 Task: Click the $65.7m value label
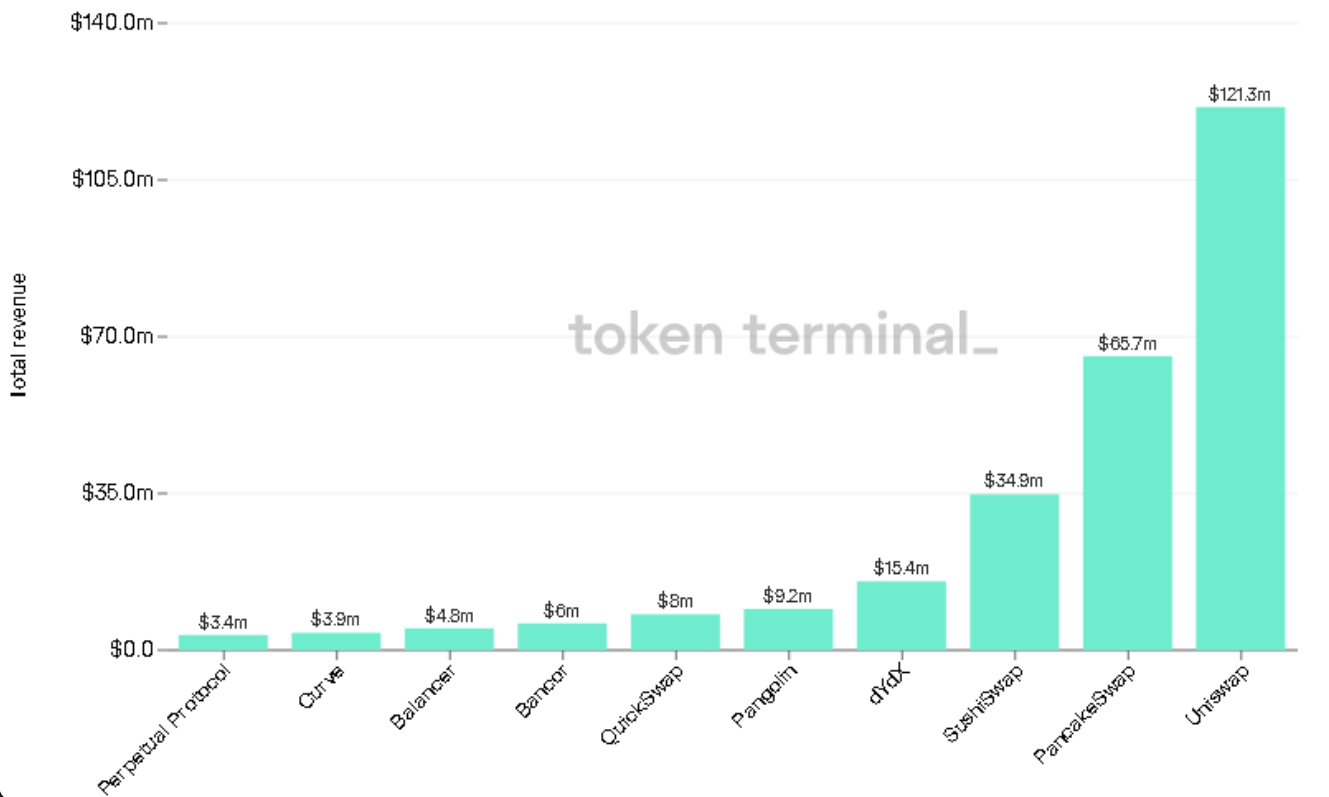pos(1126,344)
